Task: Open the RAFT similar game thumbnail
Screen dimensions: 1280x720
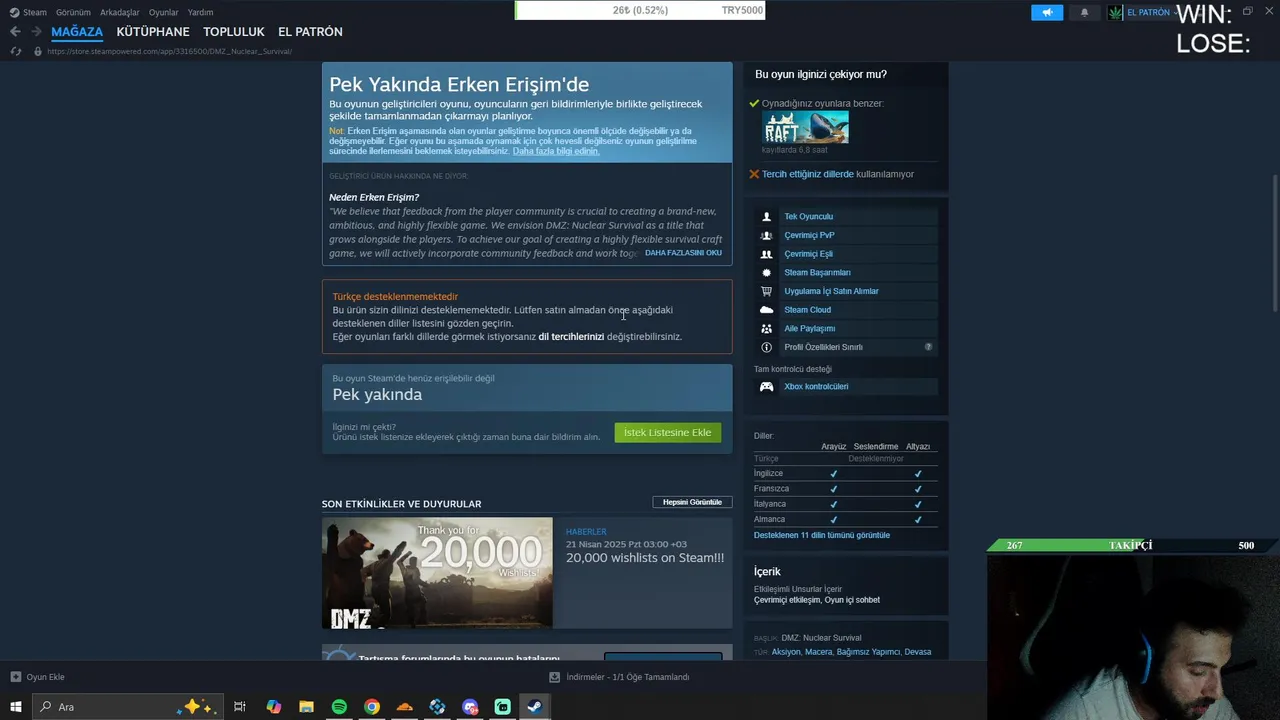Action: (805, 127)
